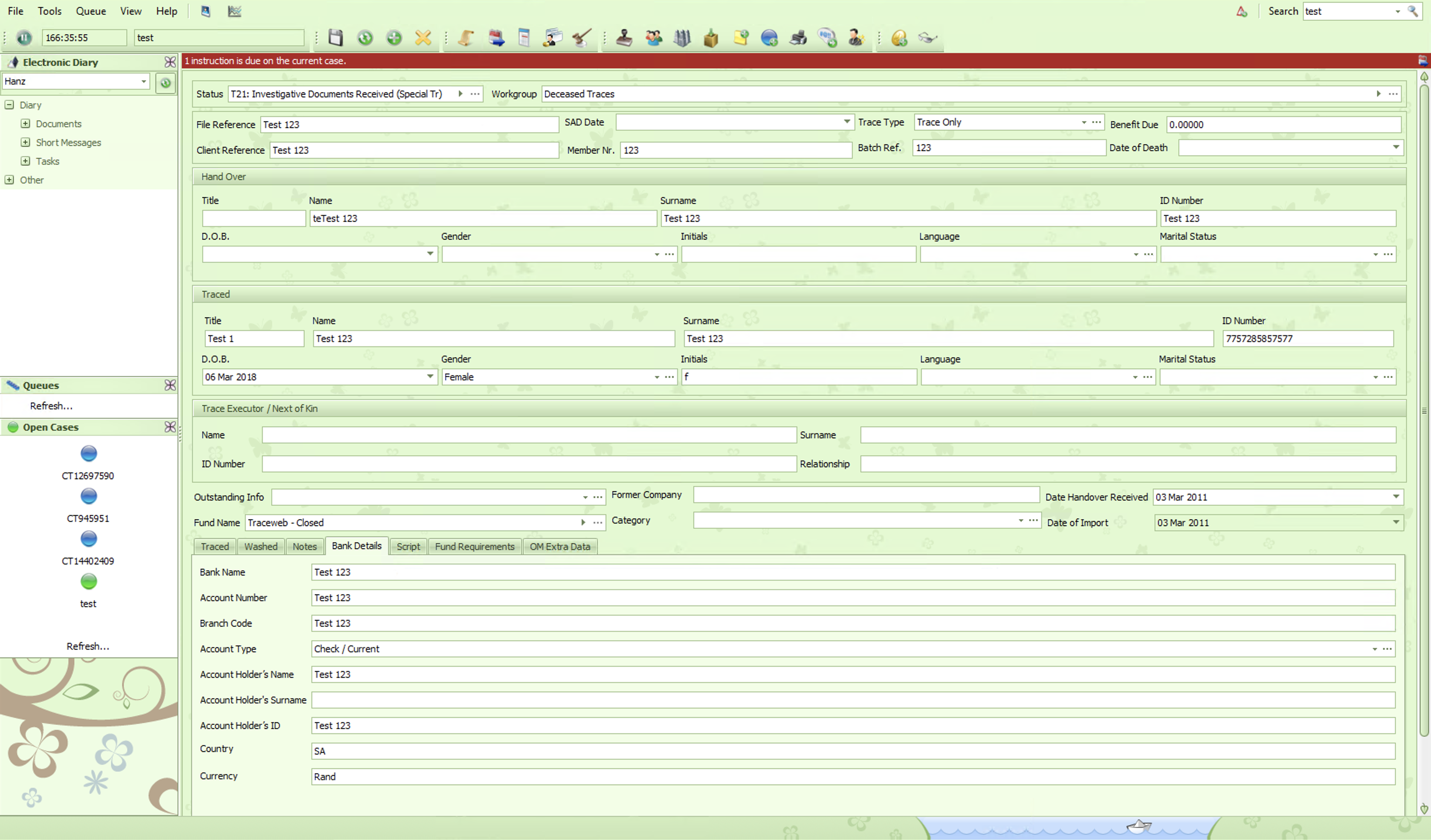Click the orange X delete icon
Image resolution: width=1431 pixels, height=840 pixels.
[x=423, y=38]
